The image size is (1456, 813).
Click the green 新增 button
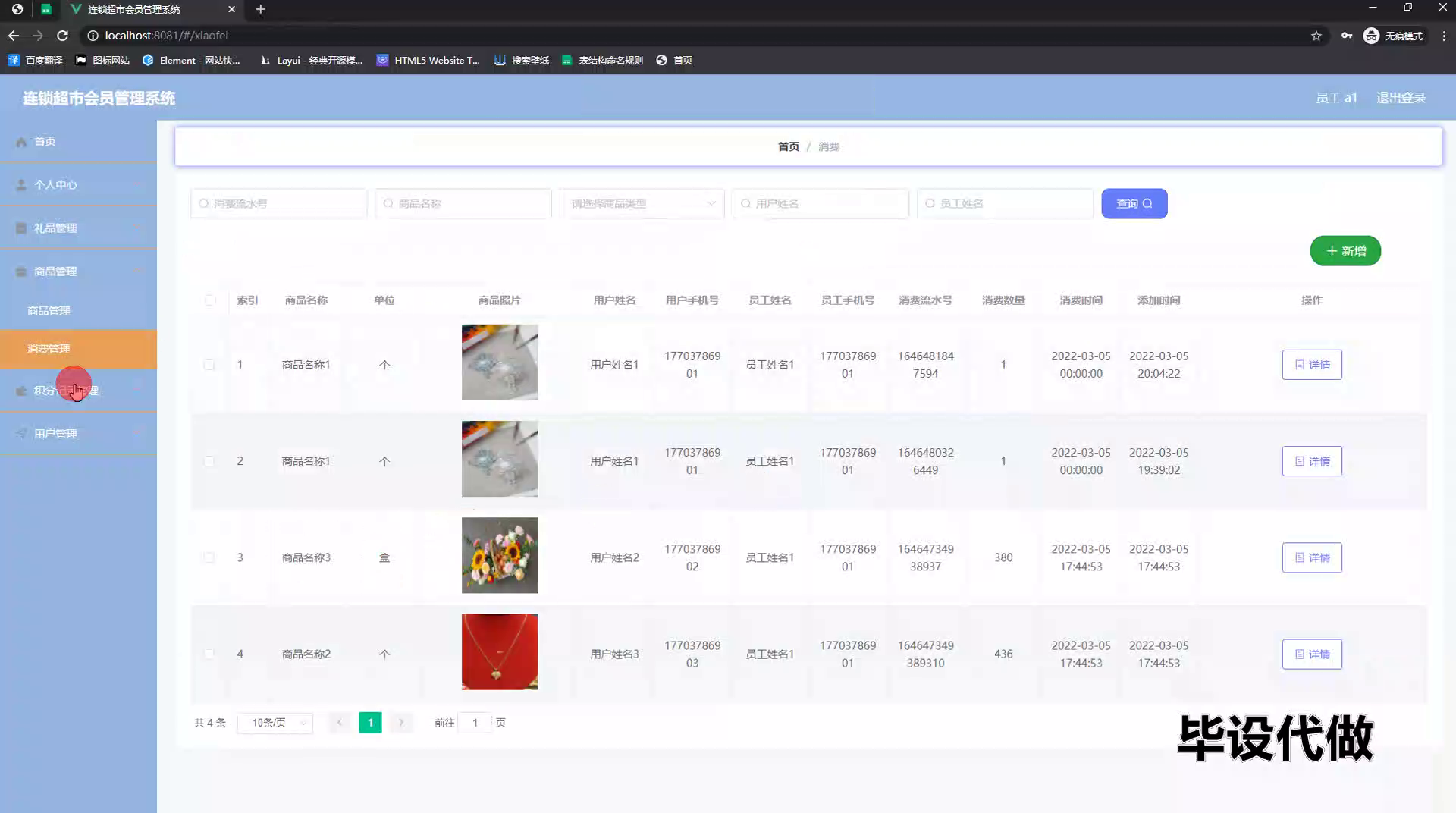point(1345,251)
